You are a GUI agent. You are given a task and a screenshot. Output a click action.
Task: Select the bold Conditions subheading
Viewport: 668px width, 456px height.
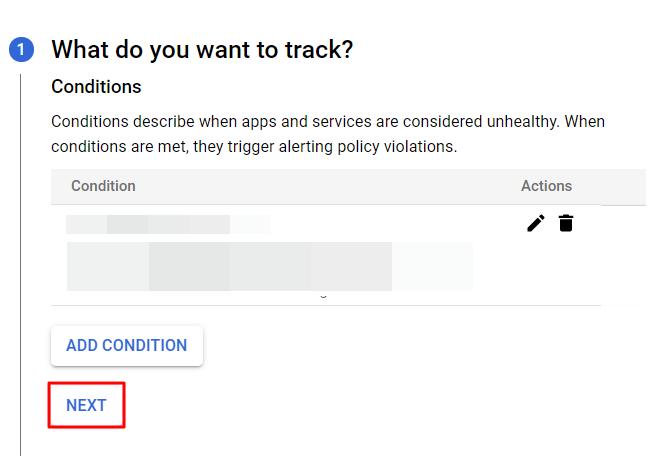coord(96,87)
